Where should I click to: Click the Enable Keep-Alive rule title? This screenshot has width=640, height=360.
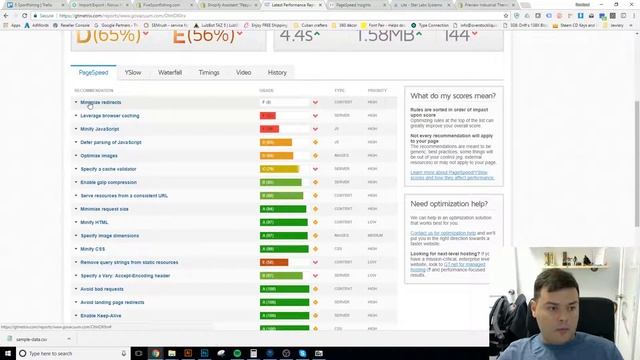tap(101, 316)
